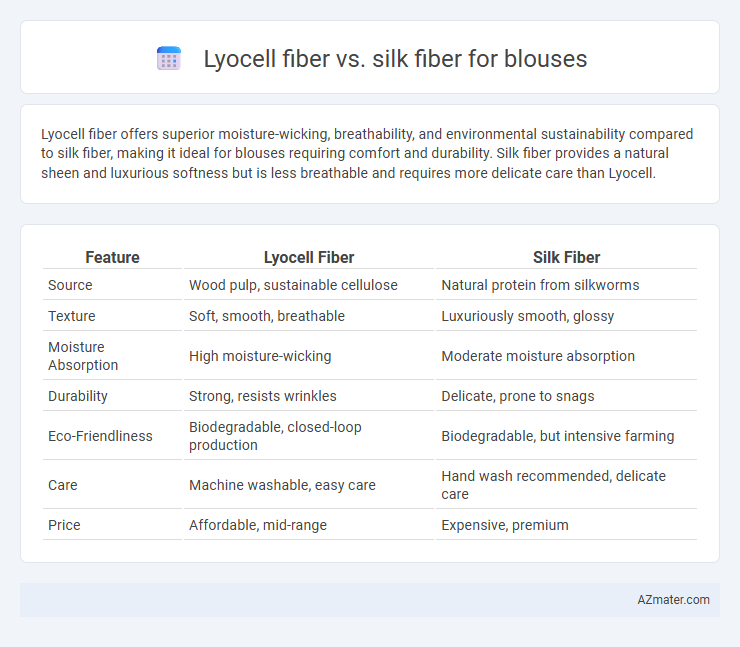Open the AZmater.com footer link
740x647 pixels.
tap(673, 600)
